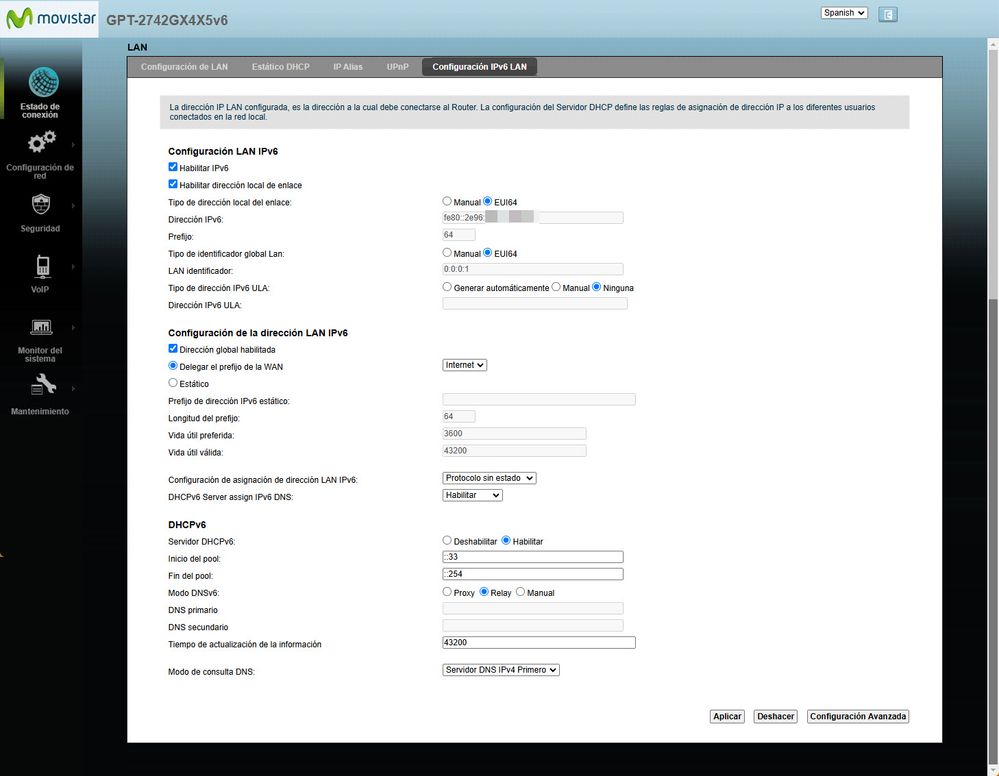999x776 pixels.
Task: Expand the Protocolo sin estado dropdown
Action: pyautogui.click(x=489, y=478)
